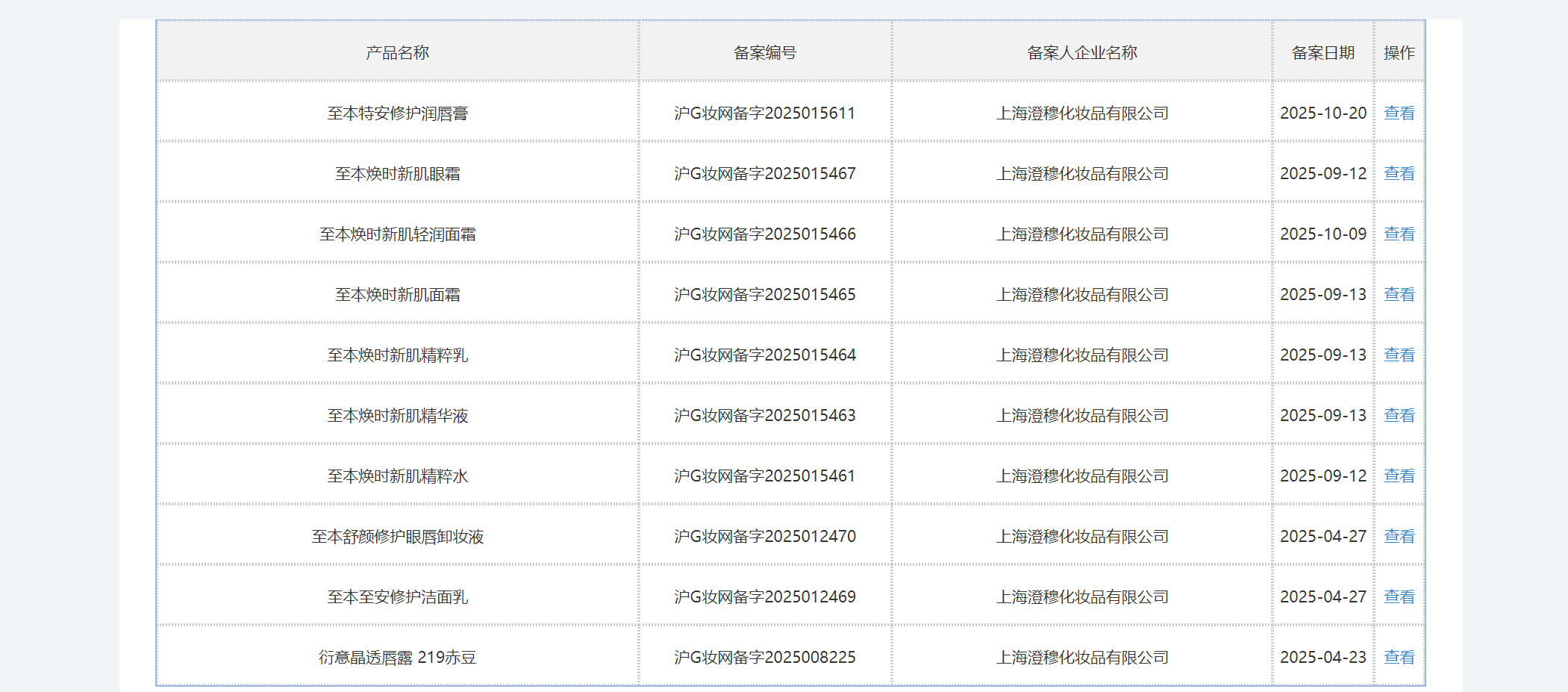This screenshot has height=692, width=1568.
Task: Select record number 沪G妆网备字2025012470
Action: click(x=764, y=536)
